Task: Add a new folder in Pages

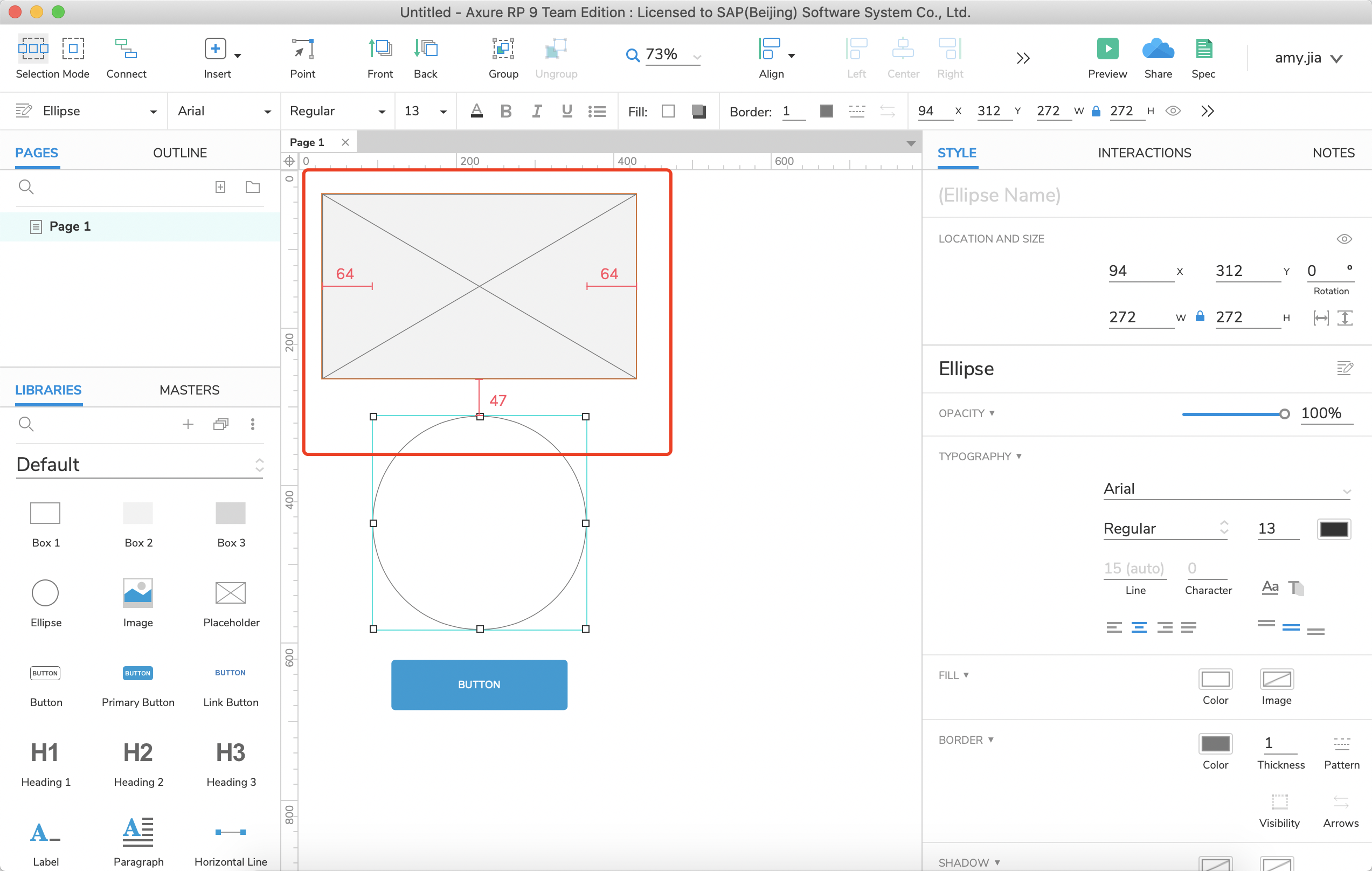Action: (252, 187)
